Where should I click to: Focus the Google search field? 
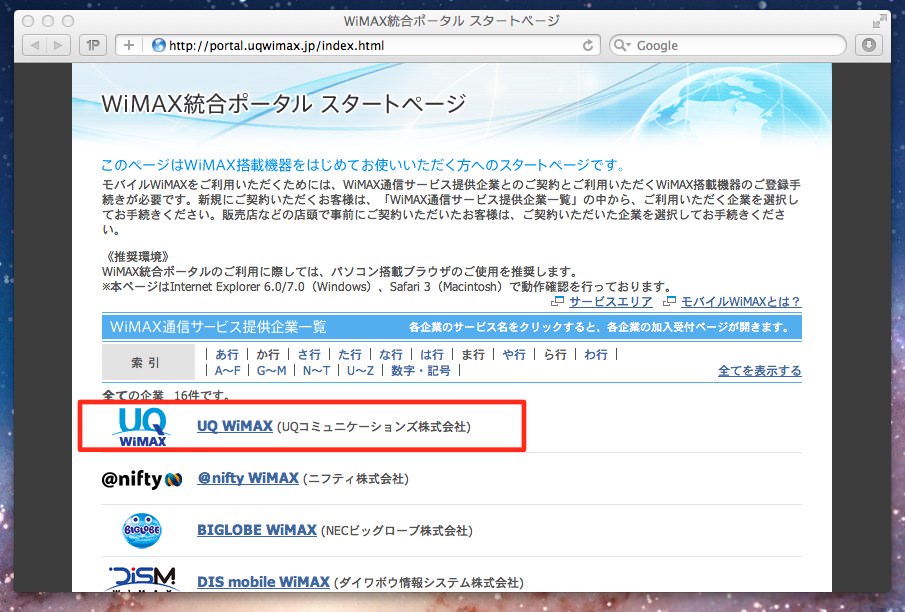tap(727, 45)
